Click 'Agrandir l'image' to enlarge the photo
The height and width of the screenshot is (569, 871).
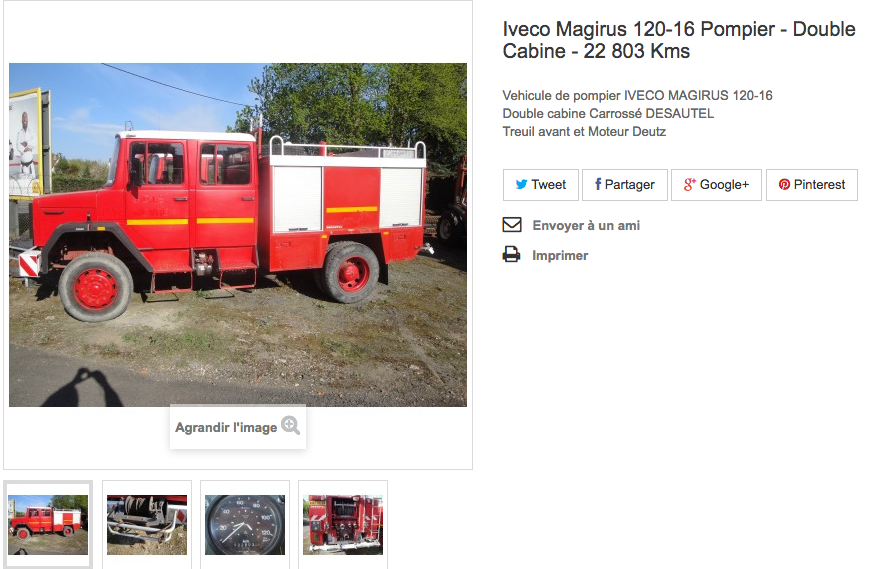(226, 427)
